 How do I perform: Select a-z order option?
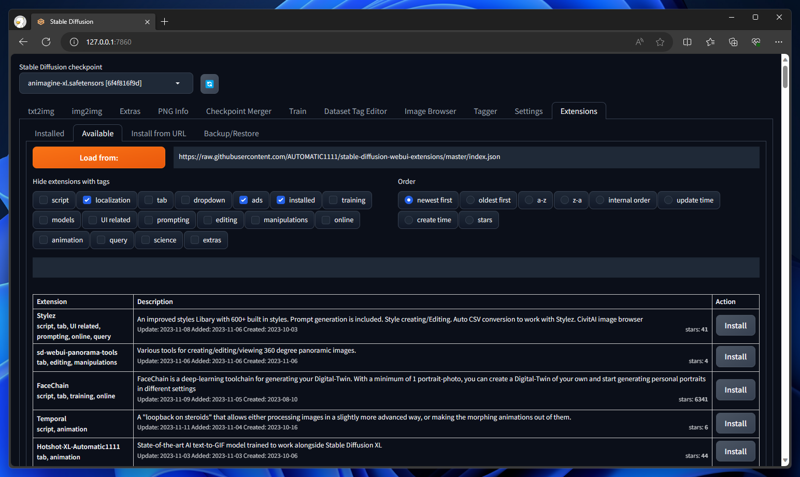click(529, 200)
